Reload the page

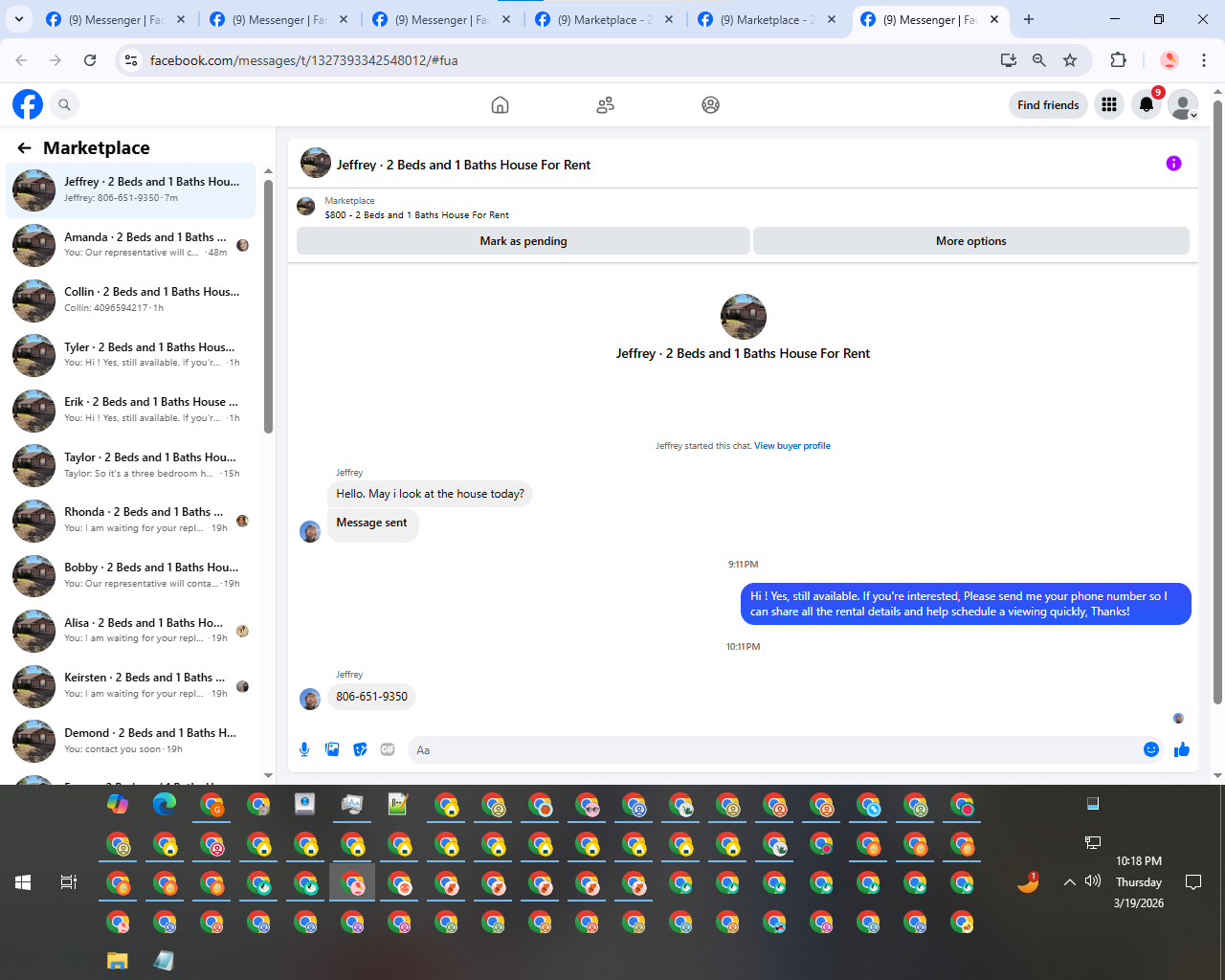(90, 60)
